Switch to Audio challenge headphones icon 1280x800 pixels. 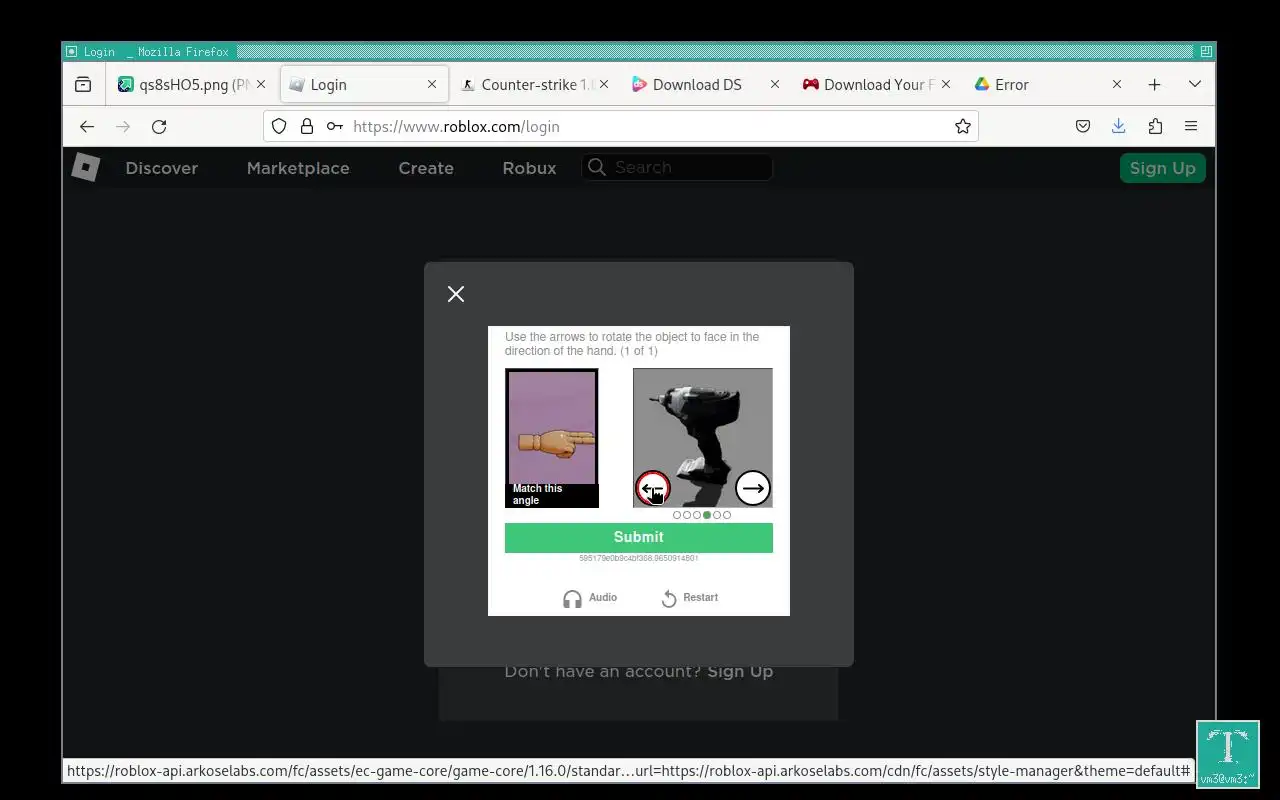click(572, 598)
